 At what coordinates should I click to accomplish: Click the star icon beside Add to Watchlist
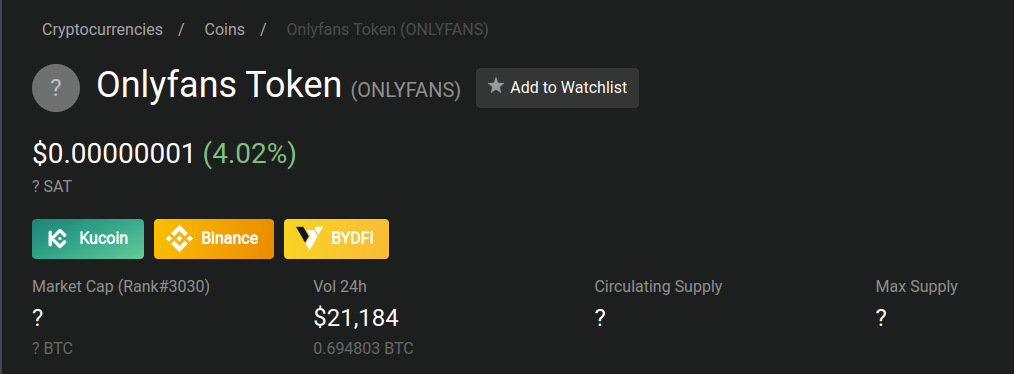(x=495, y=86)
